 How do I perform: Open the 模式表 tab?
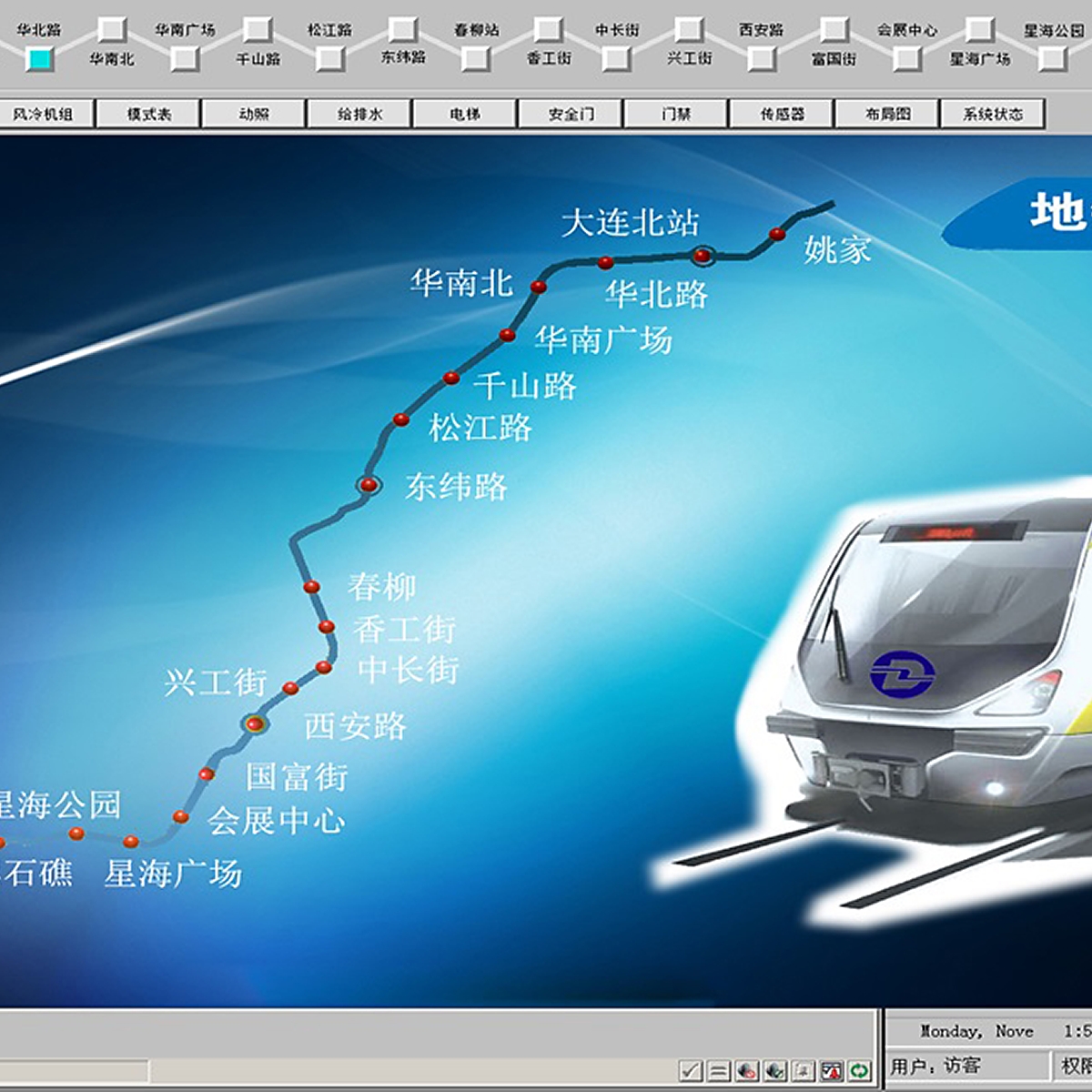click(x=149, y=114)
